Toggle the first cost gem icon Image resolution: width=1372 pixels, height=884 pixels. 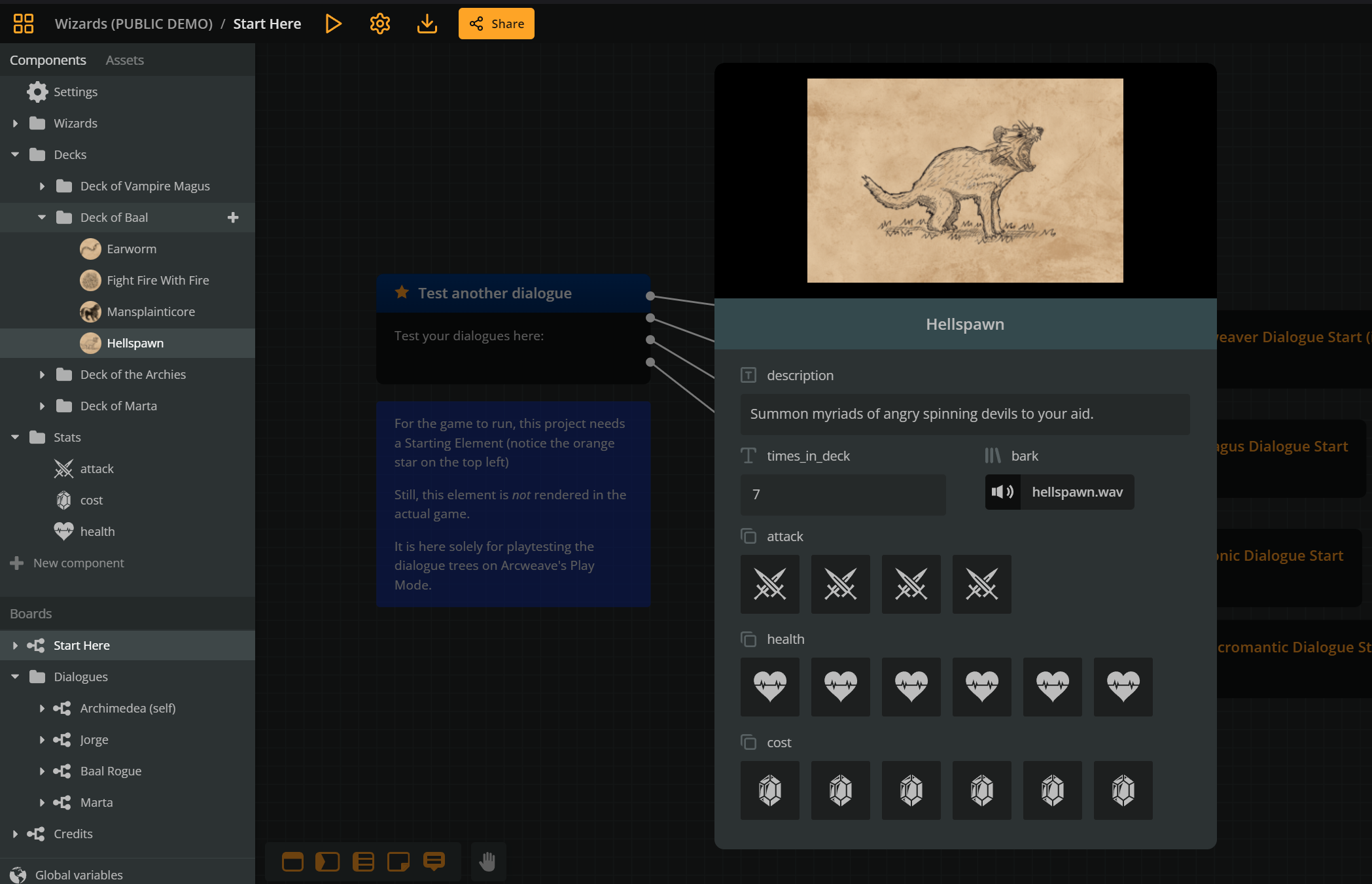pyautogui.click(x=769, y=790)
